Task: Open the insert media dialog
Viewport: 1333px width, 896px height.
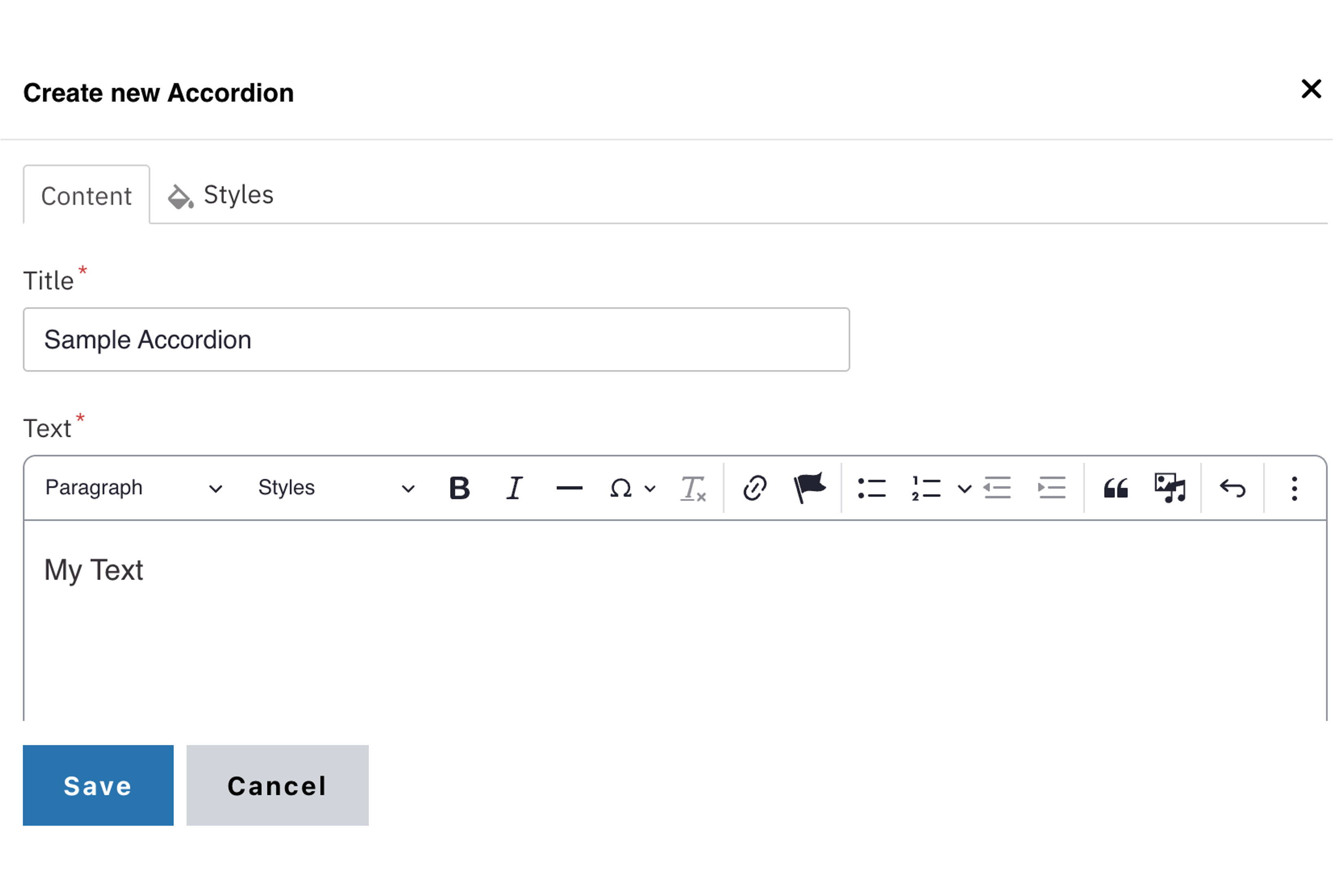Action: point(1170,488)
